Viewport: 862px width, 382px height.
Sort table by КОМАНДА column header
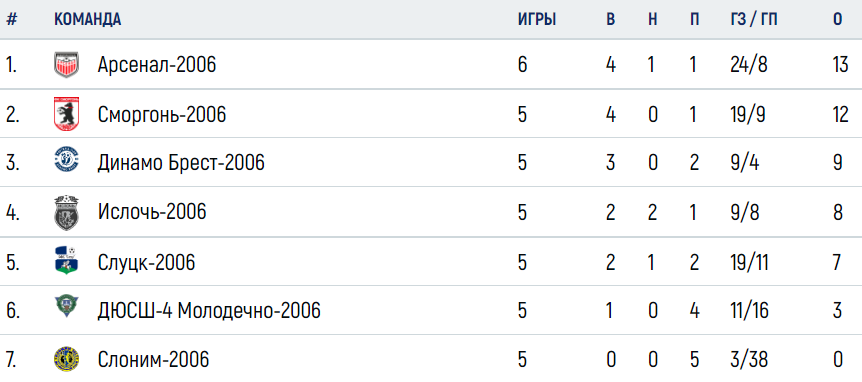87,20
